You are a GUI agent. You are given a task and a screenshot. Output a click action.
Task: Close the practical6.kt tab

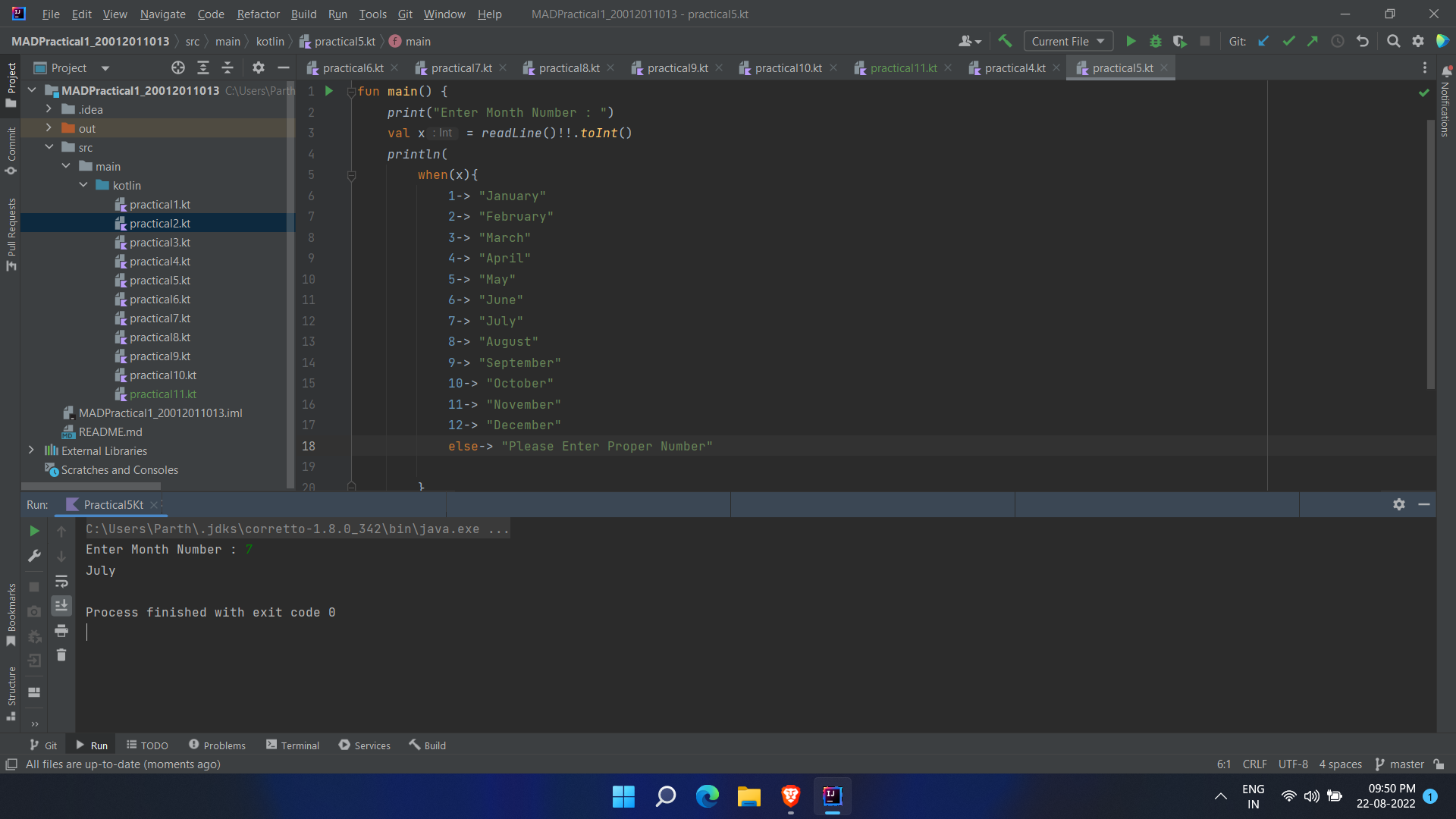pos(394,68)
